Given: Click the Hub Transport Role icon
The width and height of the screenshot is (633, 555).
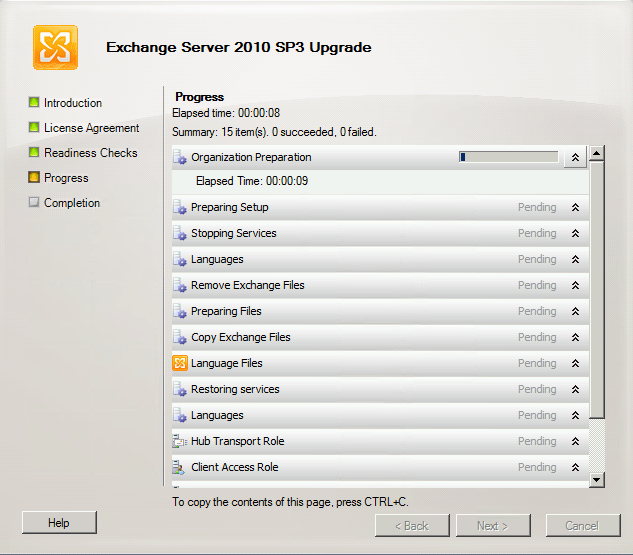Looking at the screenshot, I should click(180, 441).
